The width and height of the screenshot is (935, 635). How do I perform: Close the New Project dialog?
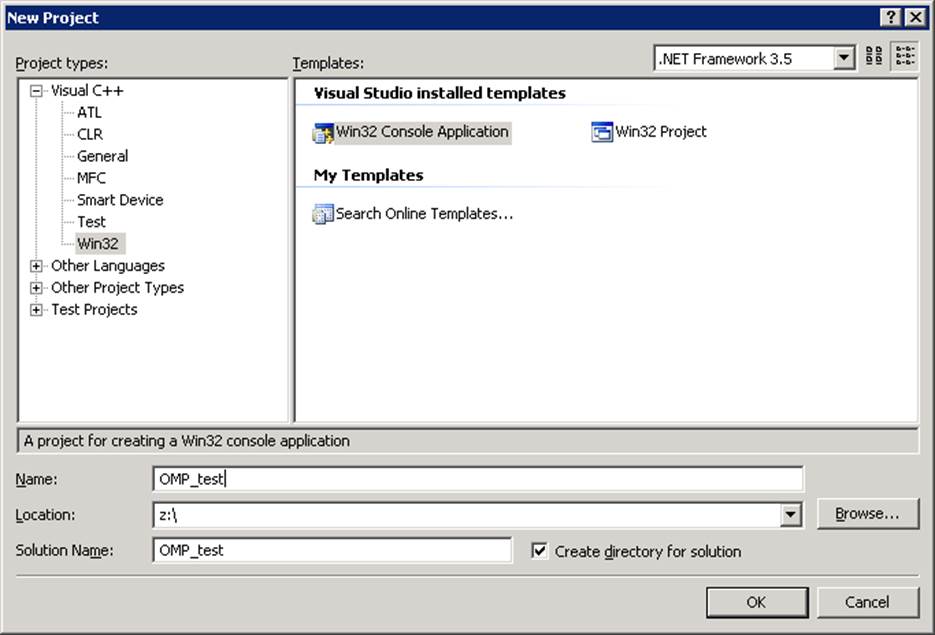915,17
